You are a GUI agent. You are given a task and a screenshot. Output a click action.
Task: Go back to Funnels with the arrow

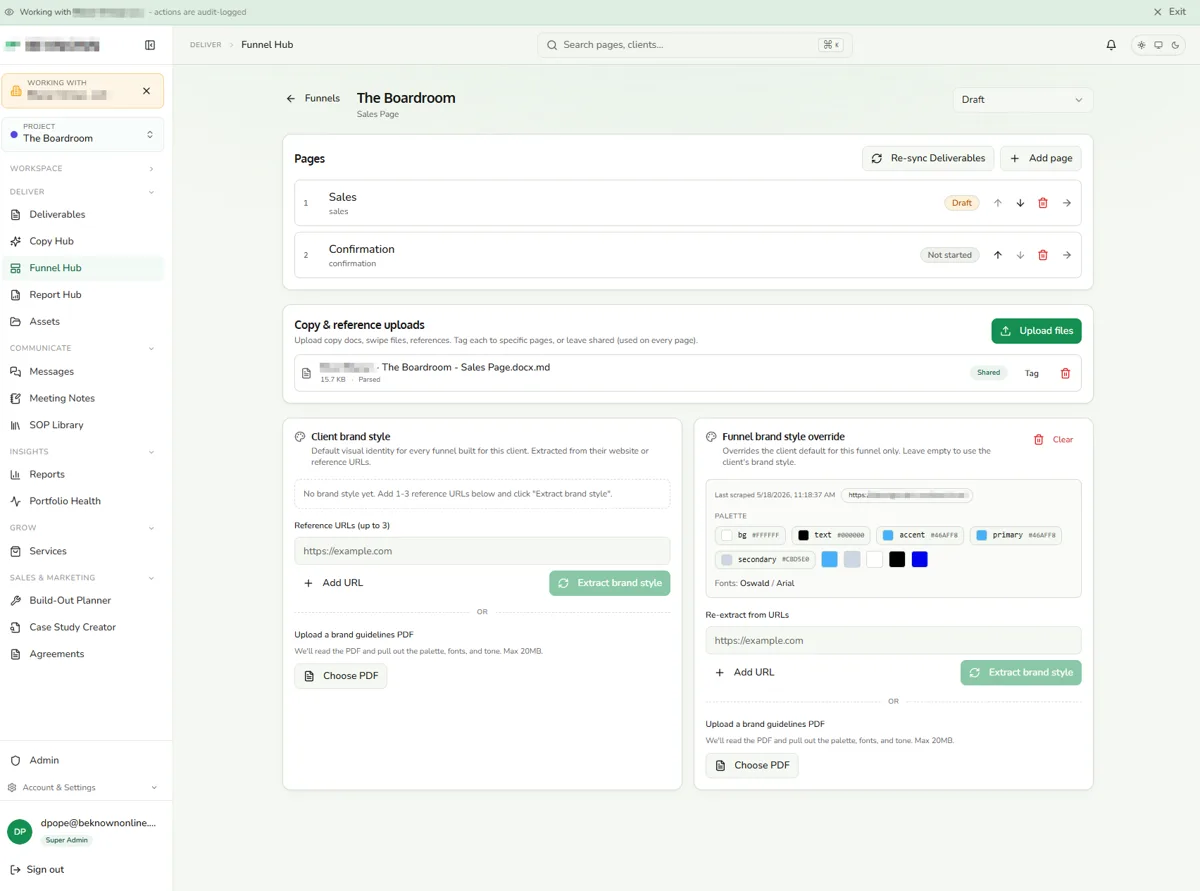[313, 98]
